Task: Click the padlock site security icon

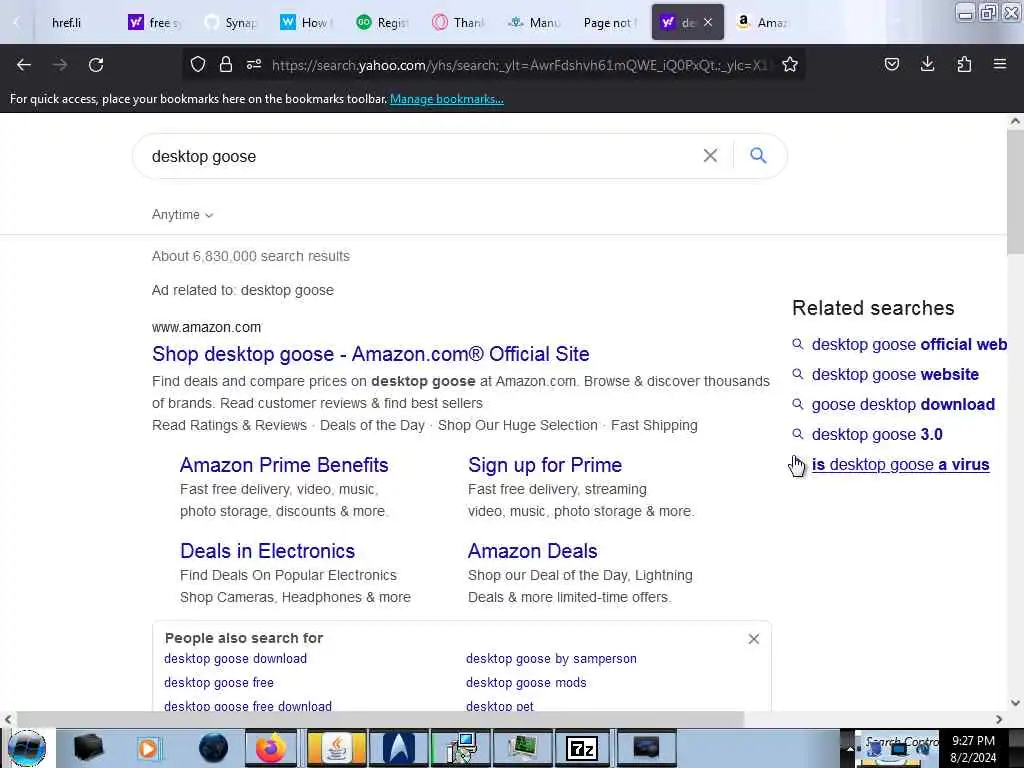Action: (x=226, y=64)
